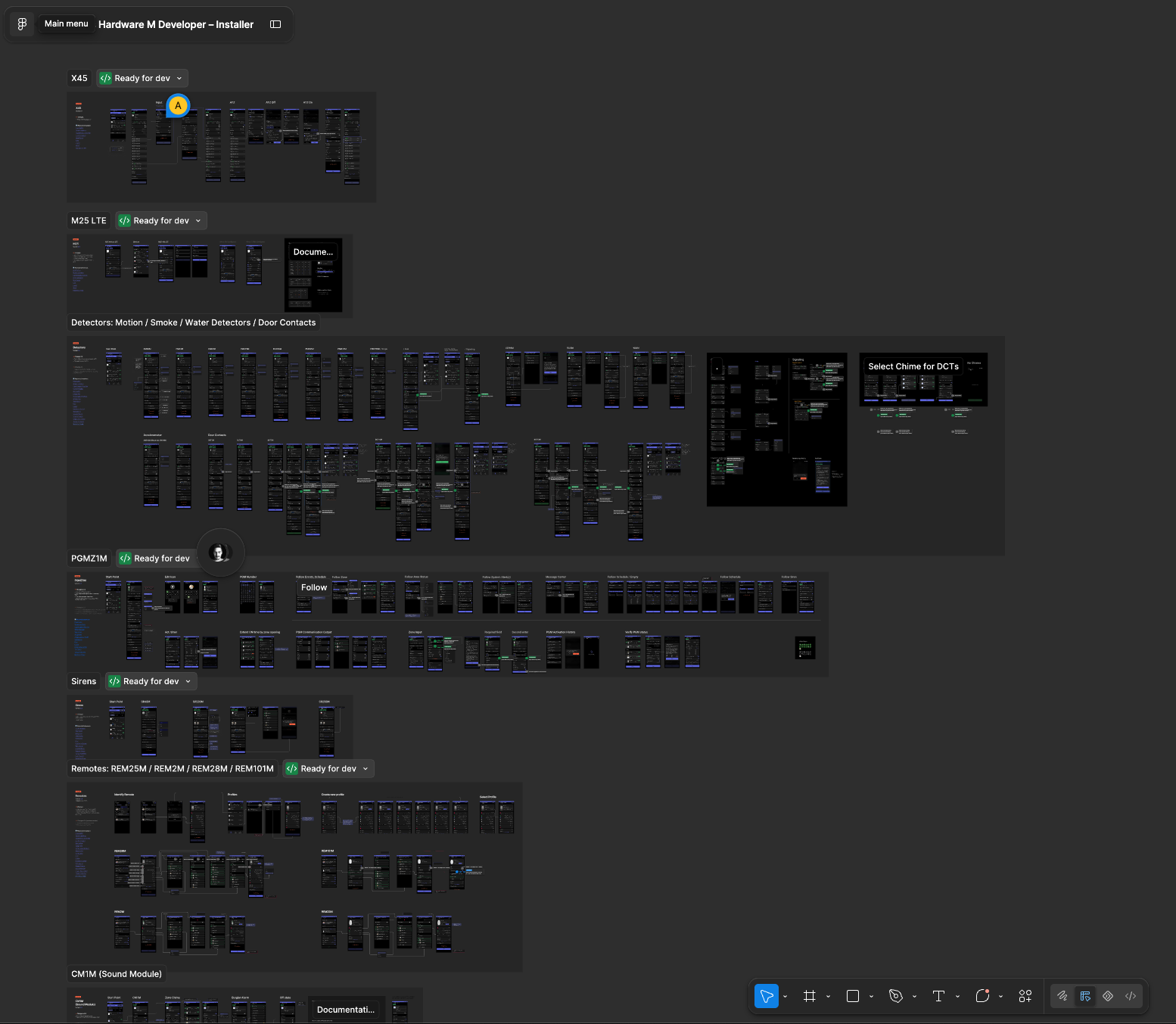This screenshot has height=1024, width=1176.
Task: Select the Frame tool
Action: [810, 996]
